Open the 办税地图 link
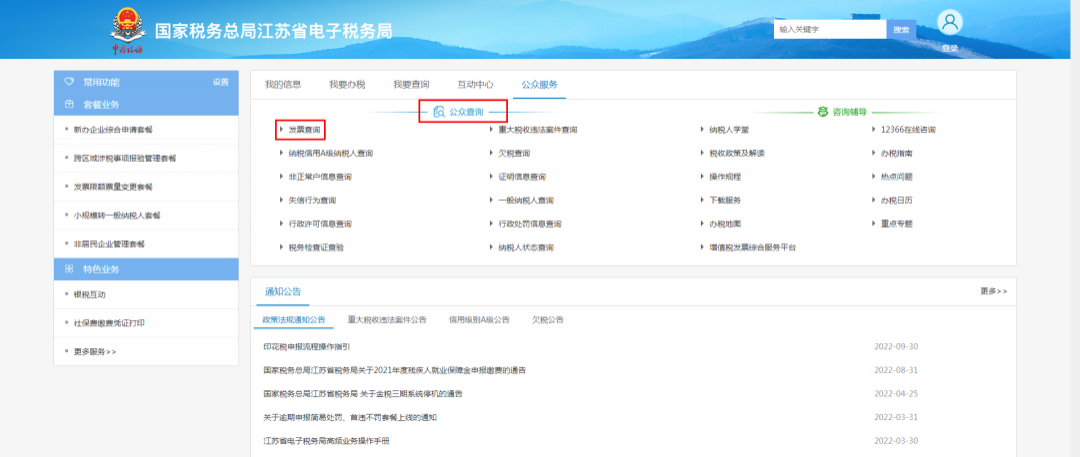Viewport: 1080px width, 457px height. click(x=725, y=224)
